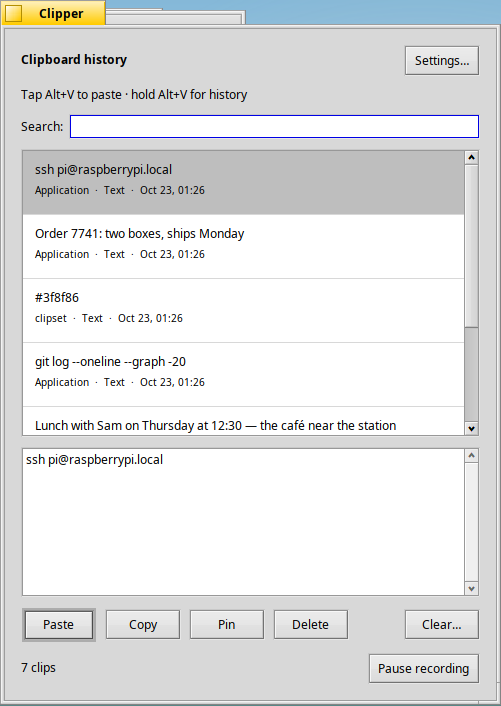Click the Clipper window tab title
Image resolution: width=501 pixels, height=706 pixels.
pos(61,14)
